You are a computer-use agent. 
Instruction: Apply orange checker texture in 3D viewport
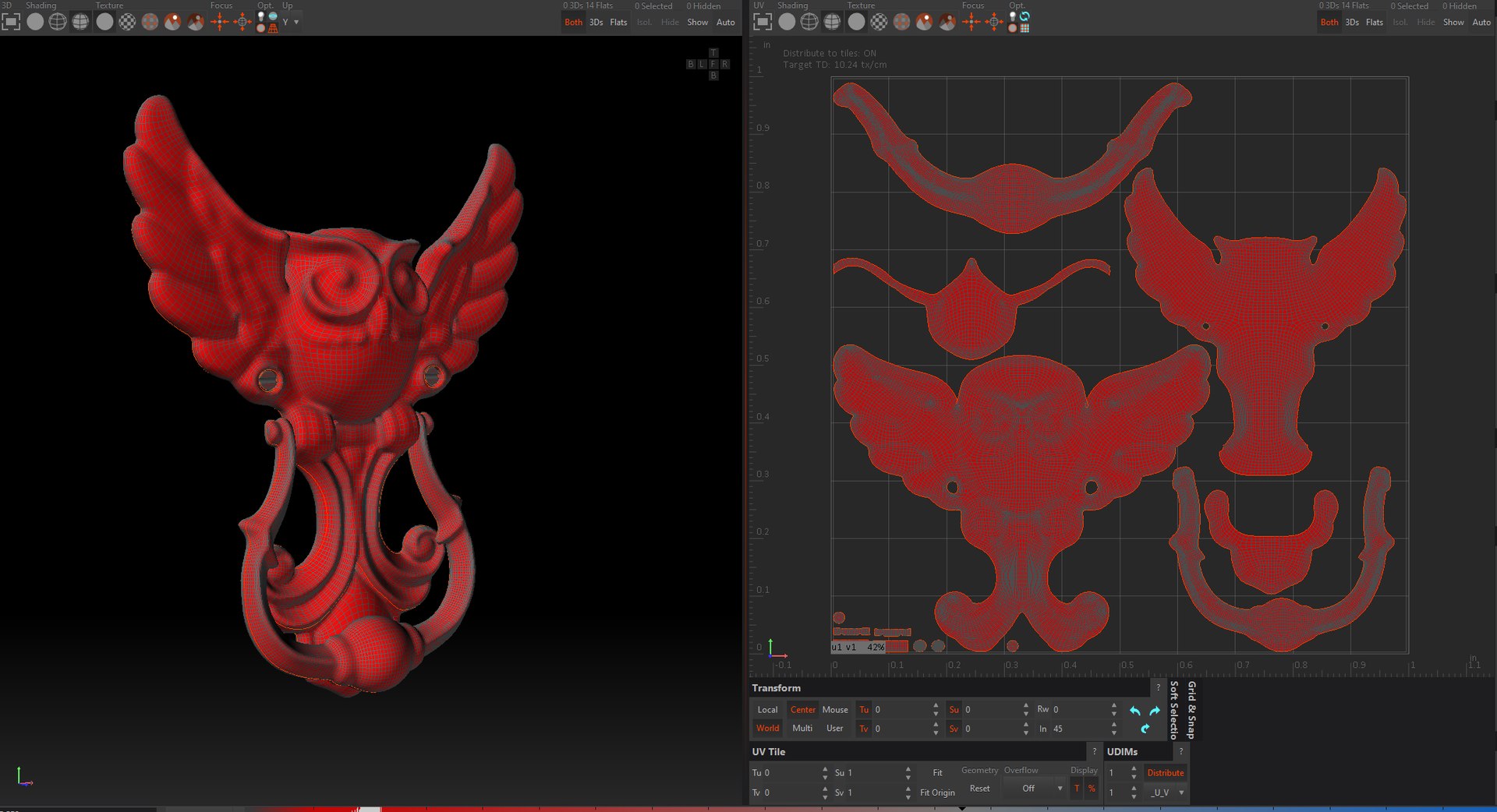(150, 22)
